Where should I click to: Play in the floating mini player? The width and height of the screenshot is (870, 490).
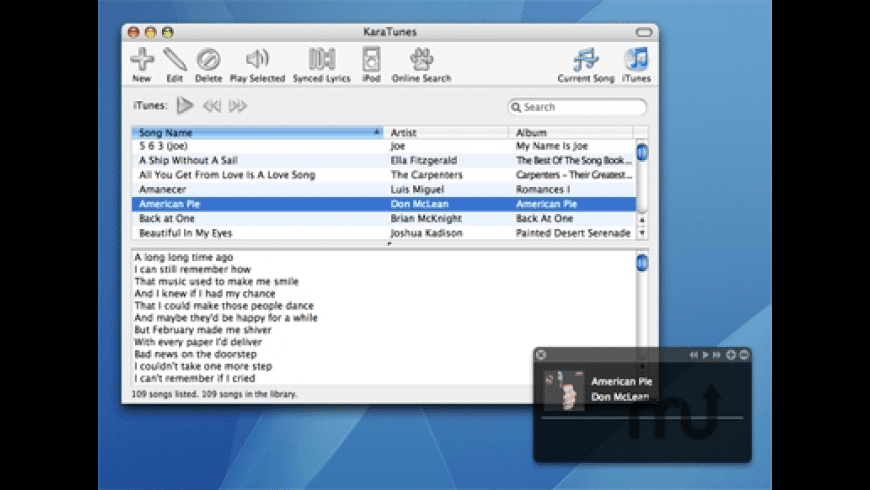click(x=706, y=355)
